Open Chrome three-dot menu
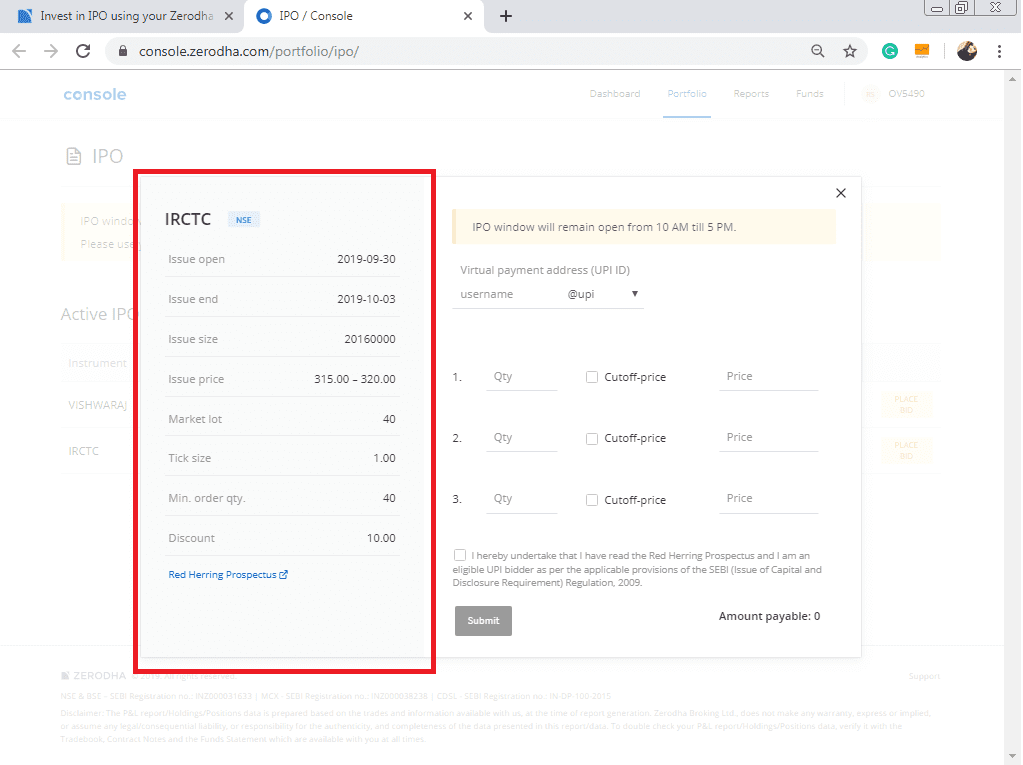 tap(1000, 51)
